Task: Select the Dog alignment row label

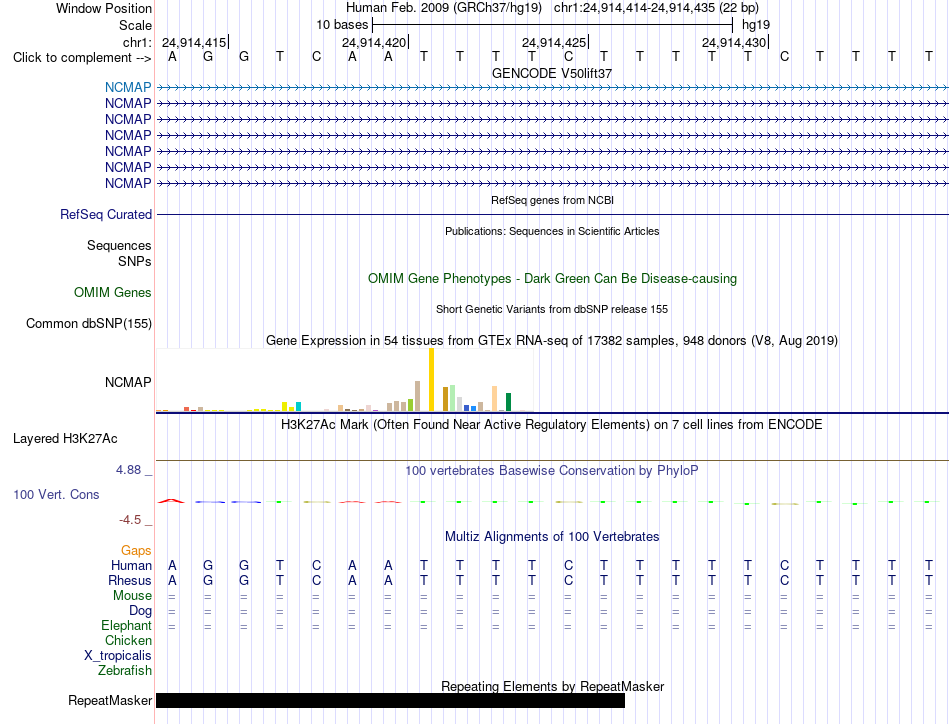Action: [x=140, y=611]
